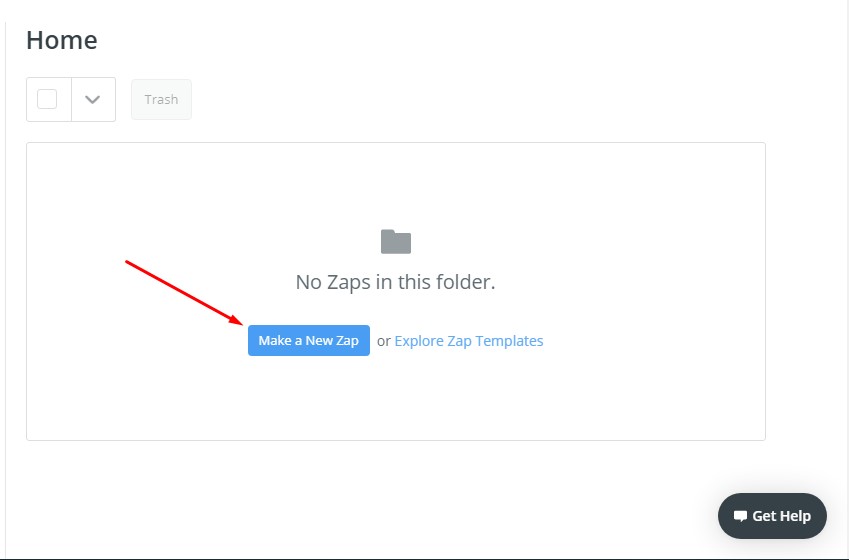This screenshot has width=849, height=560.
Task: Click the Home folder heading
Action: click(62, 40)
